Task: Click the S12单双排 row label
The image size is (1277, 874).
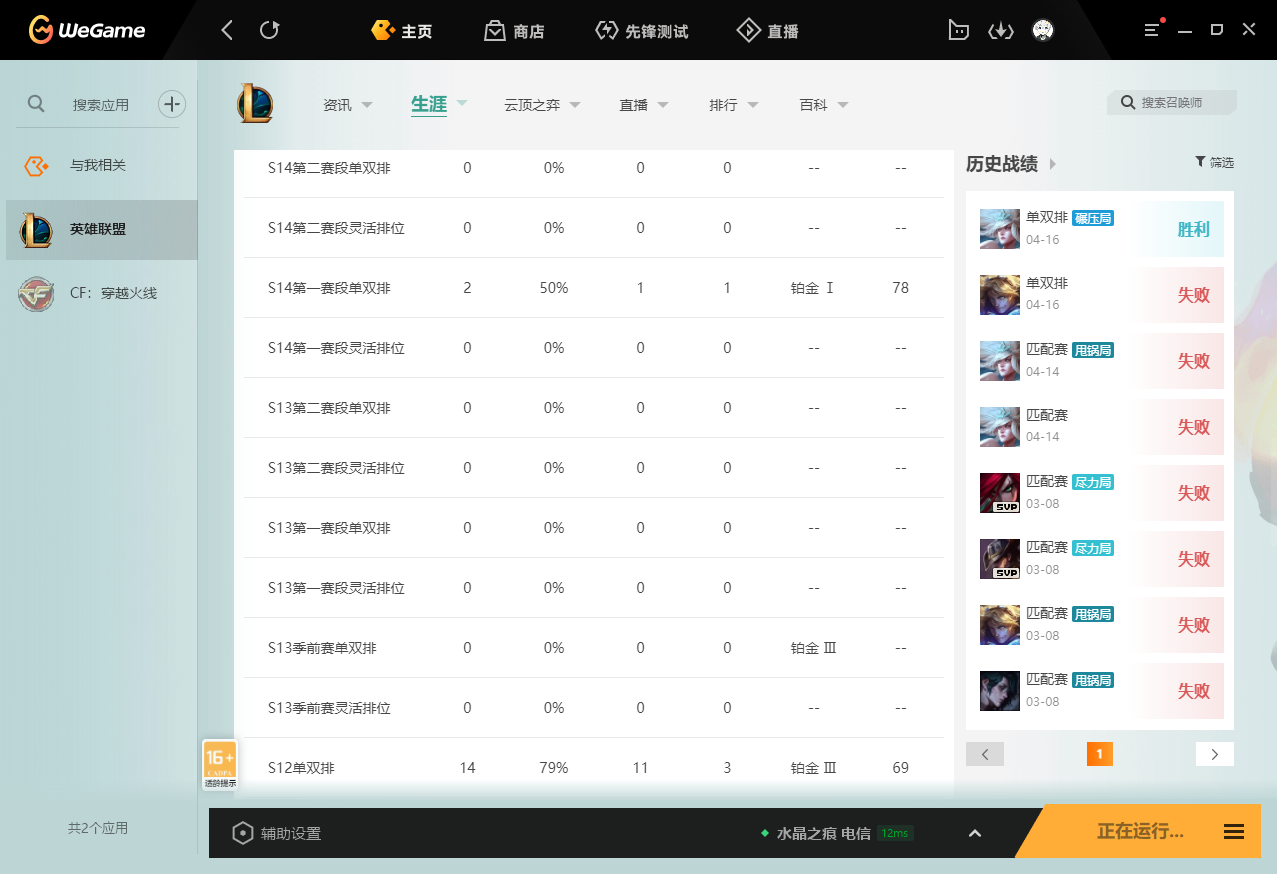Action: (301, 768)
